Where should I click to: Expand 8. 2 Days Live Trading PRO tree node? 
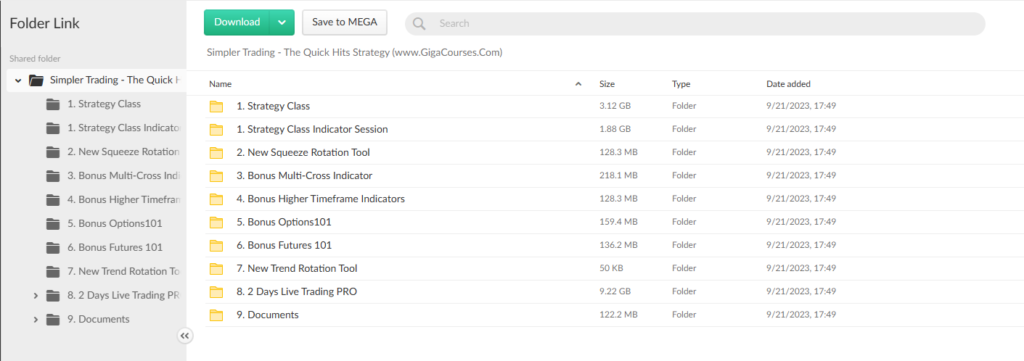(x=36, y=296)
